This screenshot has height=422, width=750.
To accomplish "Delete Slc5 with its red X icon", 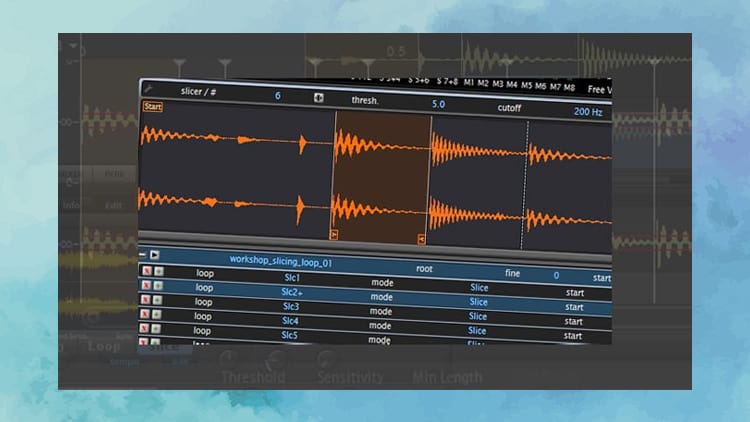I will [x=144, y=328].
